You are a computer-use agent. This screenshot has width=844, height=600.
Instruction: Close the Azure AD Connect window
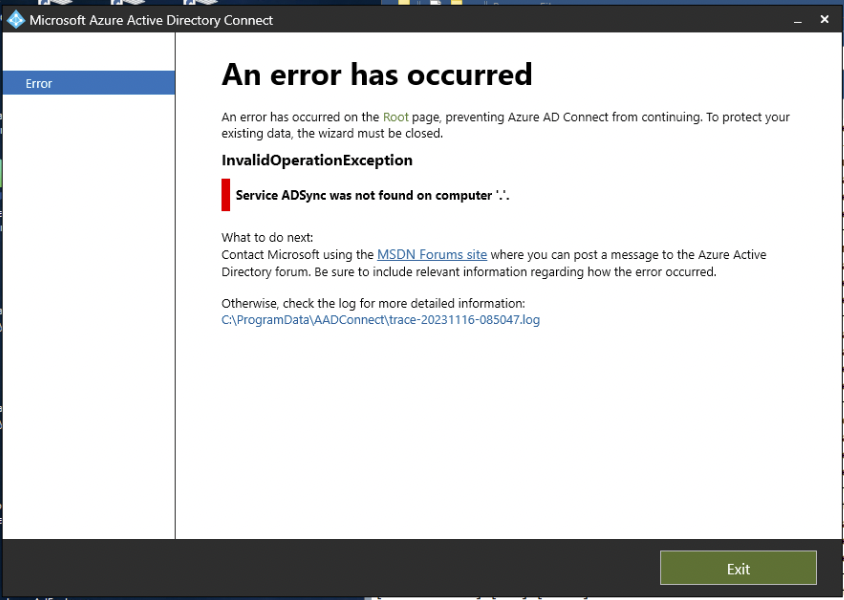824,19
